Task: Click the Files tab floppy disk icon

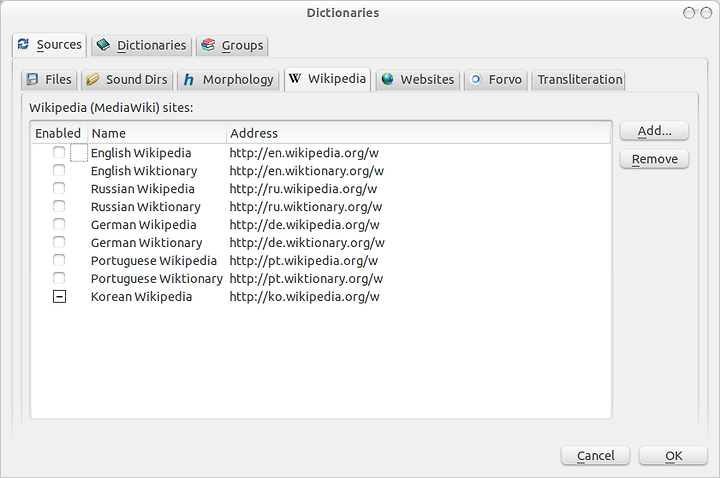Action: pos(32,79)
